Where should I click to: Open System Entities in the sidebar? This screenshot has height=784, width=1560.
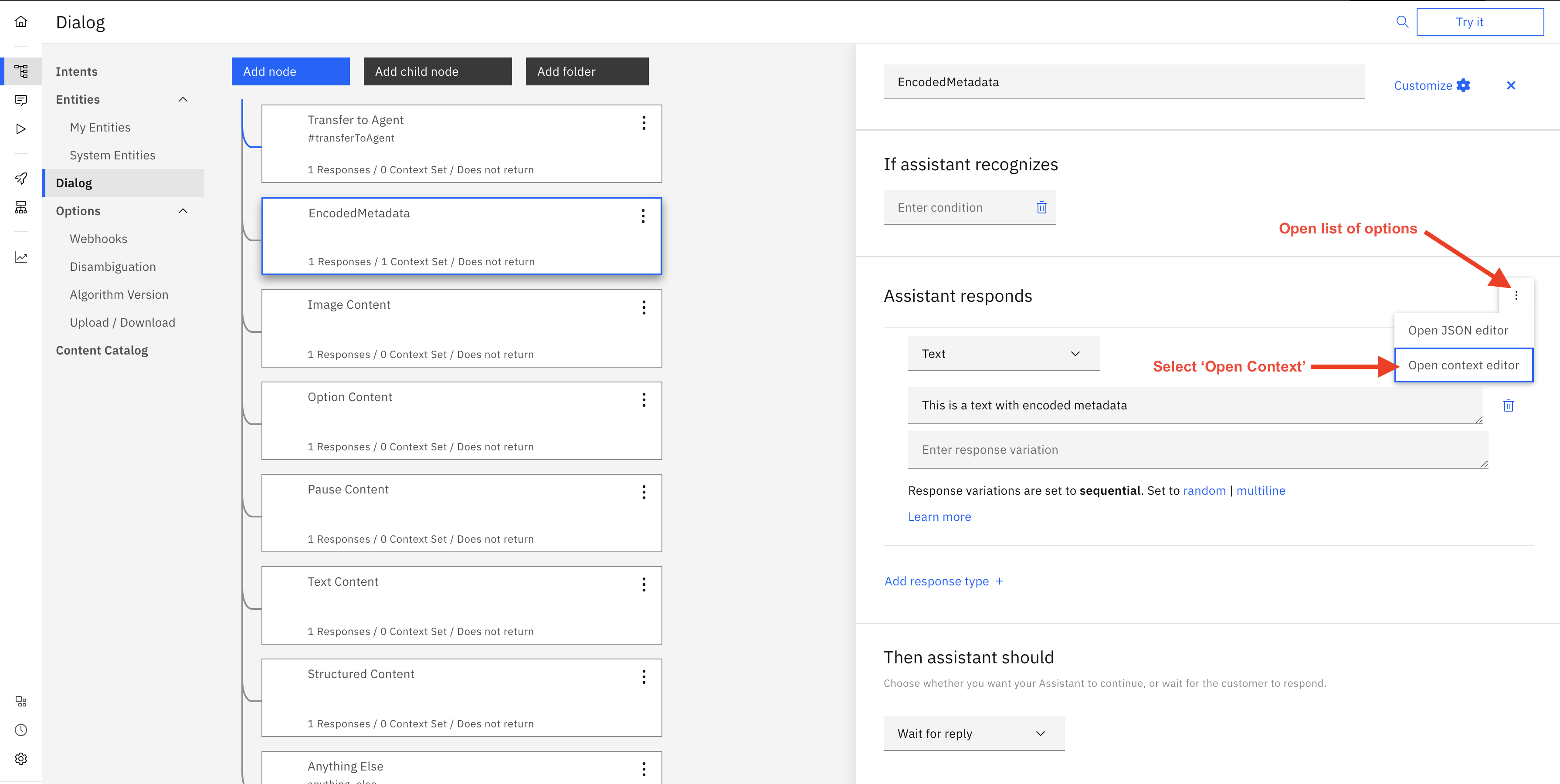click(112, 155)
